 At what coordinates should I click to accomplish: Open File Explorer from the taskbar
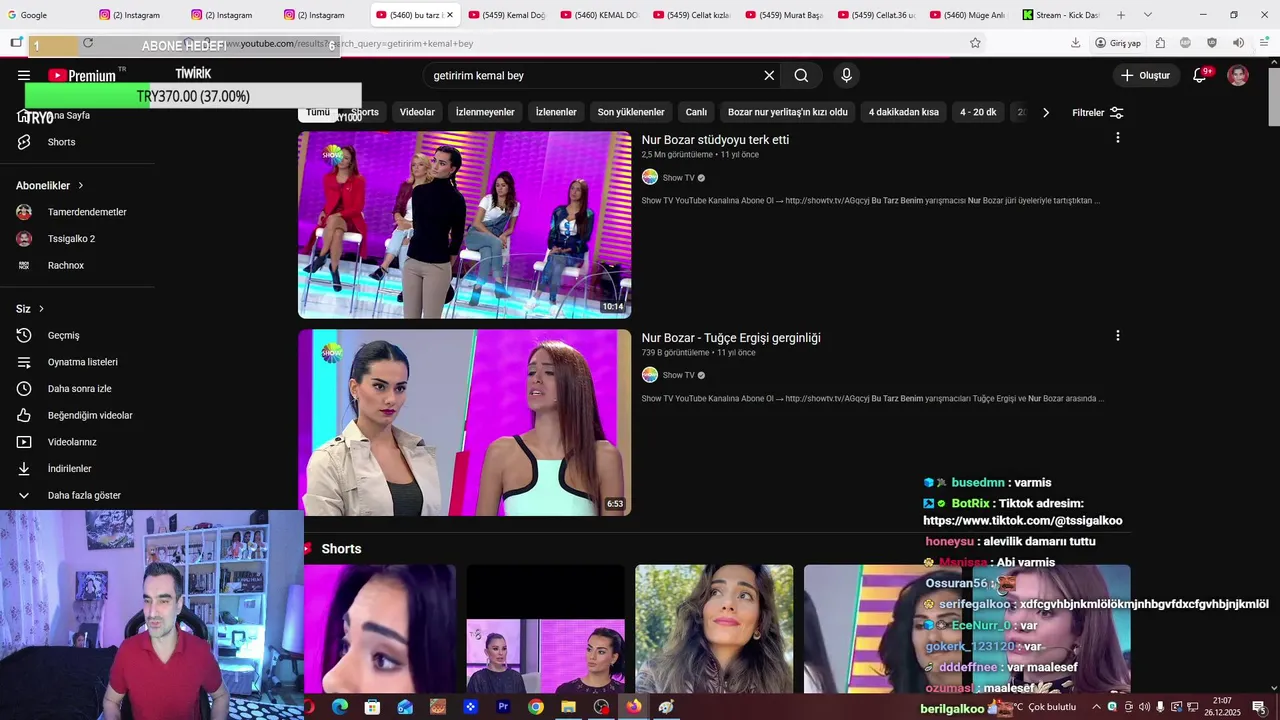[x=568, y=707]
